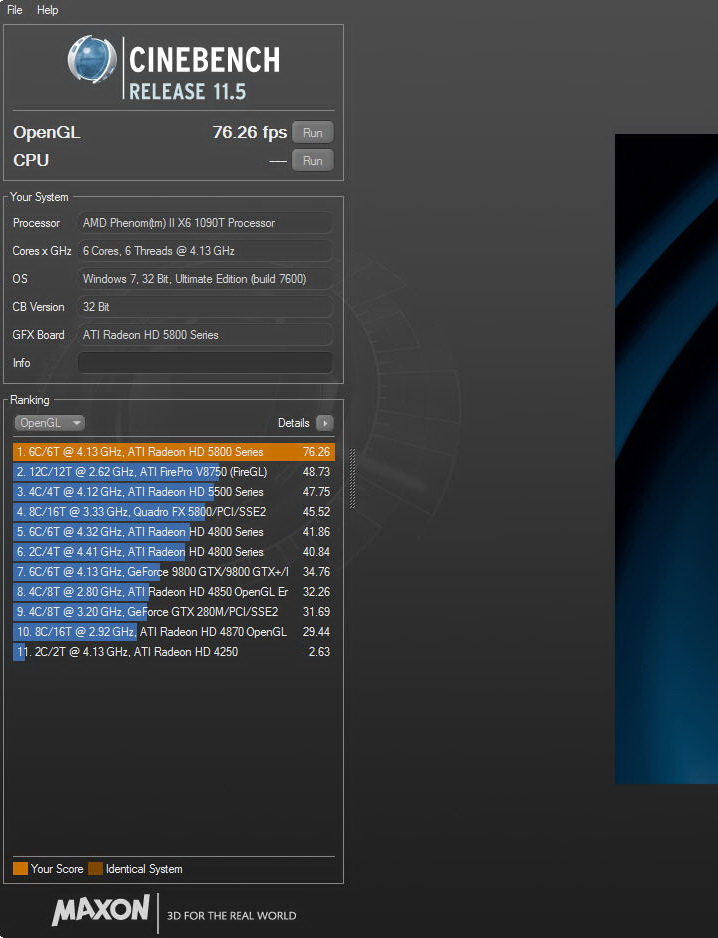Select ranking row 4 Quadro FX 5800
The height and width of the screenshot is (938, 718).
point(174,511)
